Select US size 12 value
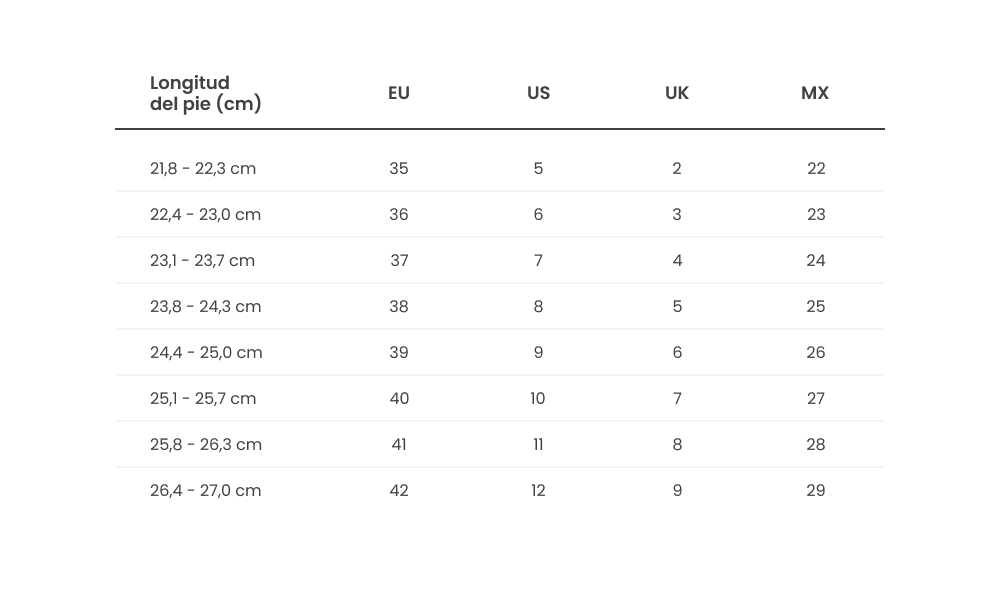Screen dimensions: 1000x600 pyautogui.click(x=538, y=490)
